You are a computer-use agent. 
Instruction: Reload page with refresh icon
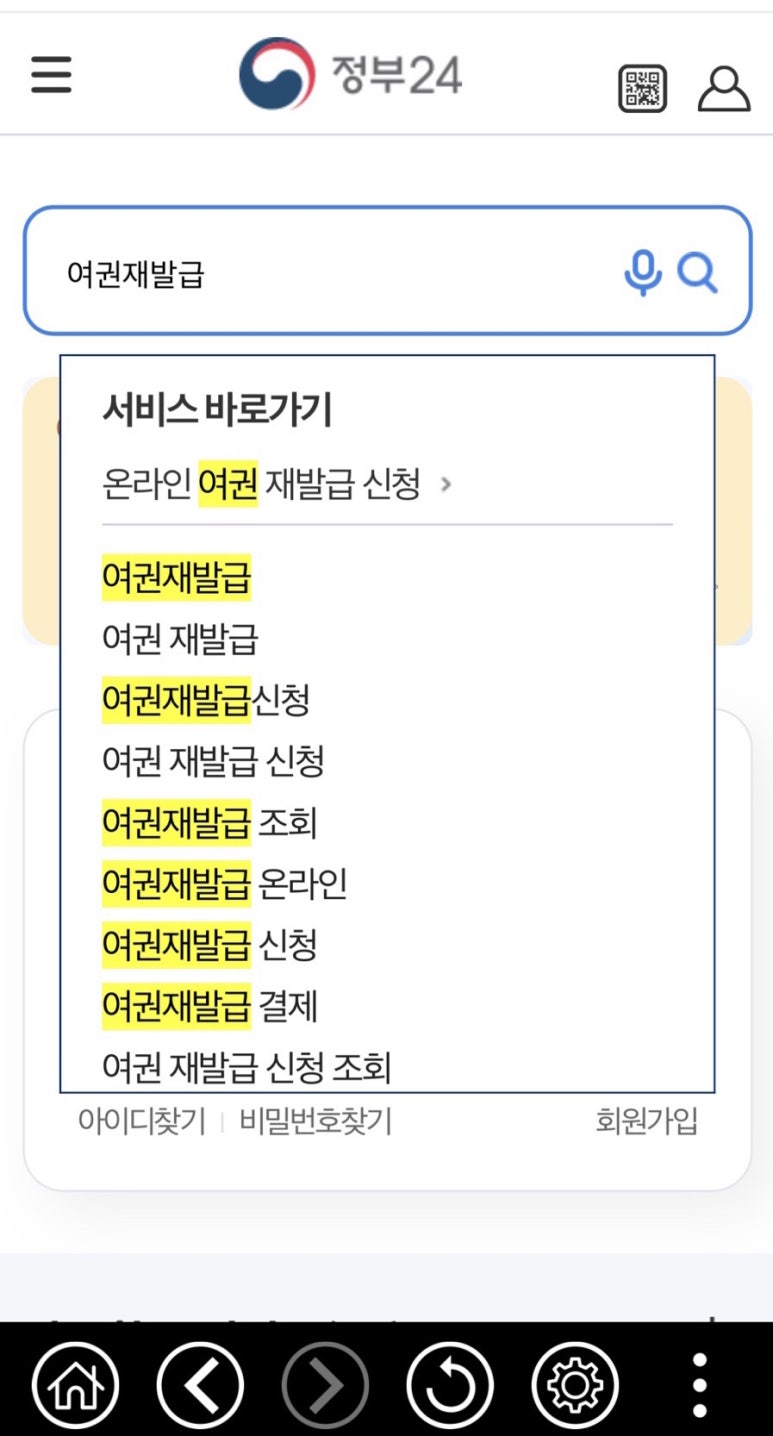[x=450, y=1385]
